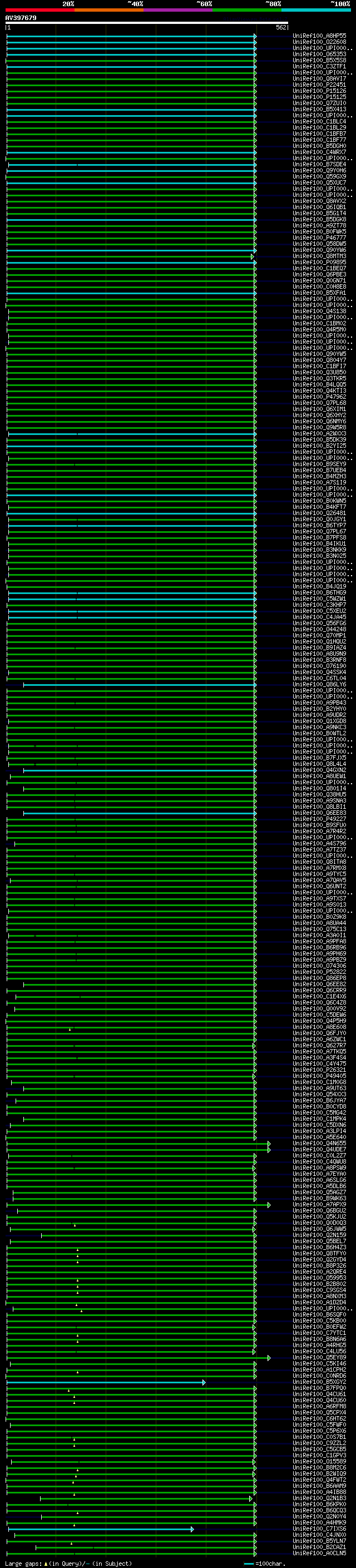
Task: Select the UniRef100_Q5XUC7 label
Action: click(x=319, y=182)
